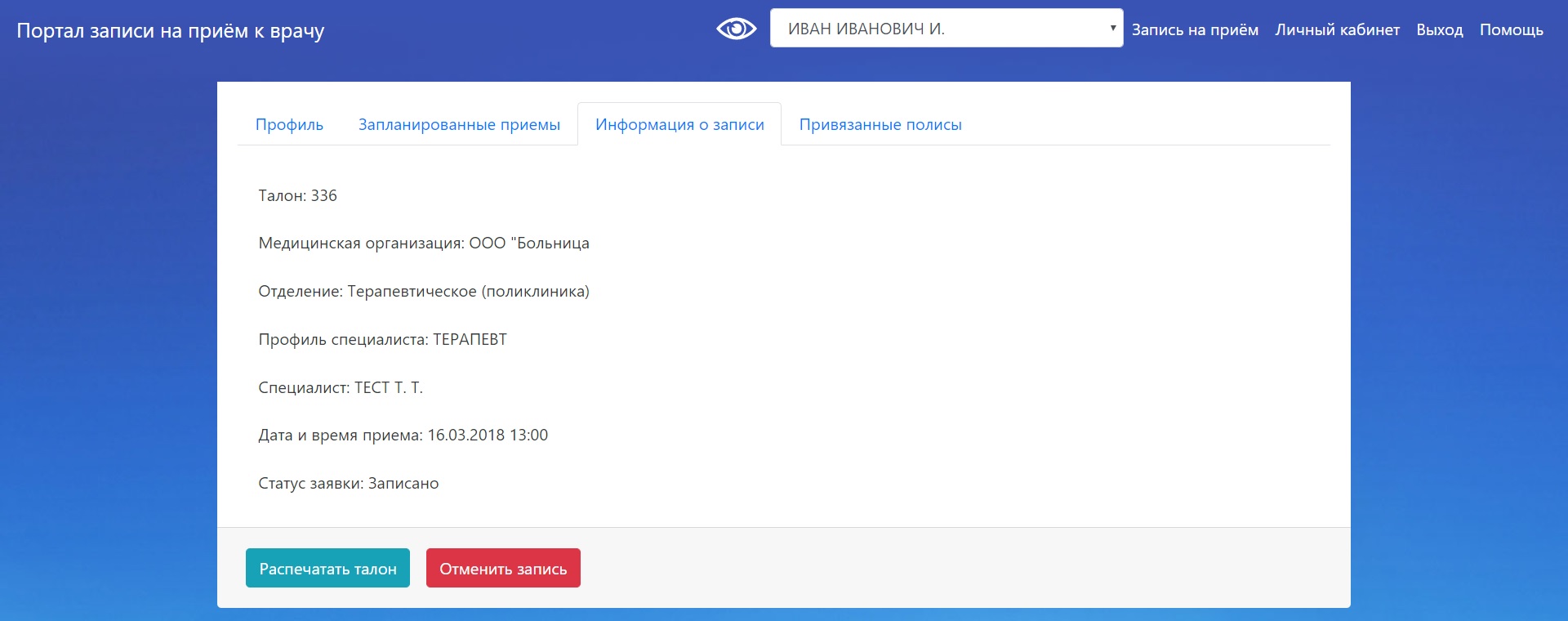1568x621 pixels.
Task: Open the Запланированные приемы tab
Action: (459, 125)
